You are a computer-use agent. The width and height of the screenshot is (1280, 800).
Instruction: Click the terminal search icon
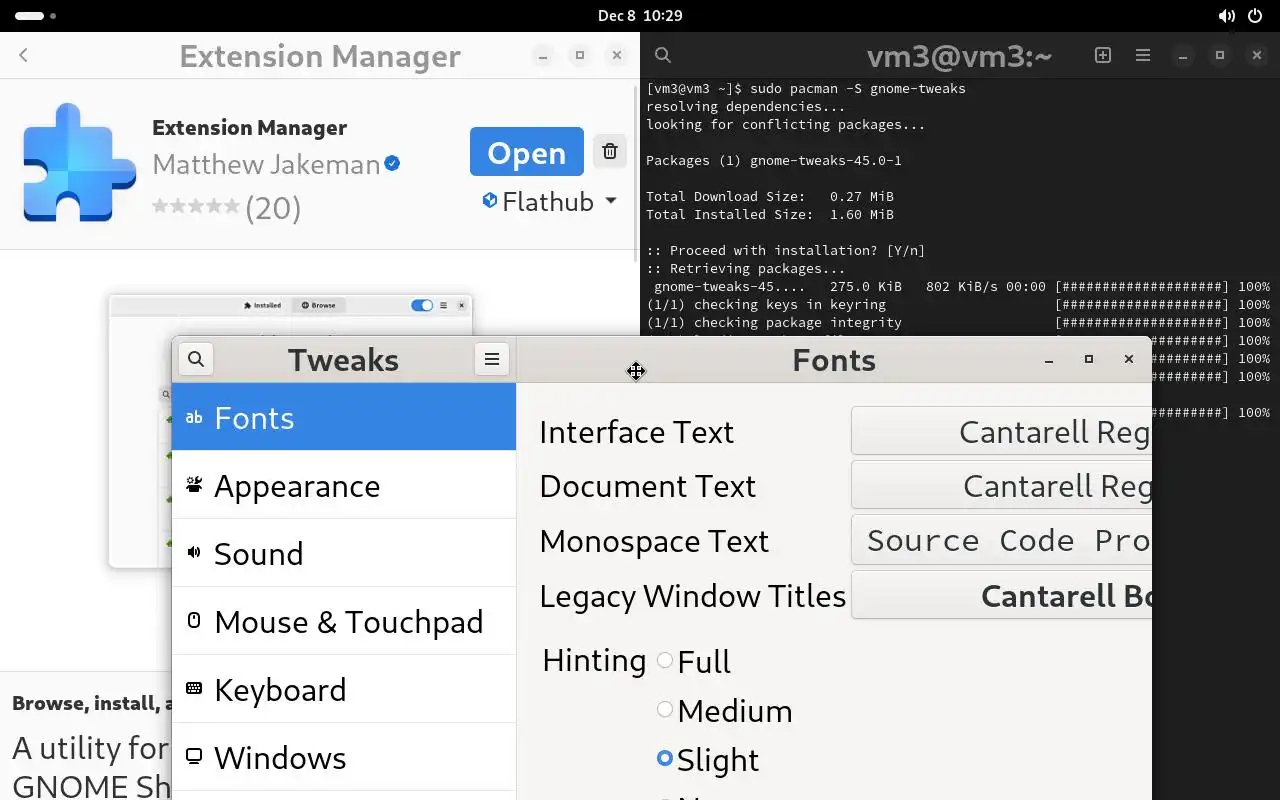(x=663, y=56)
